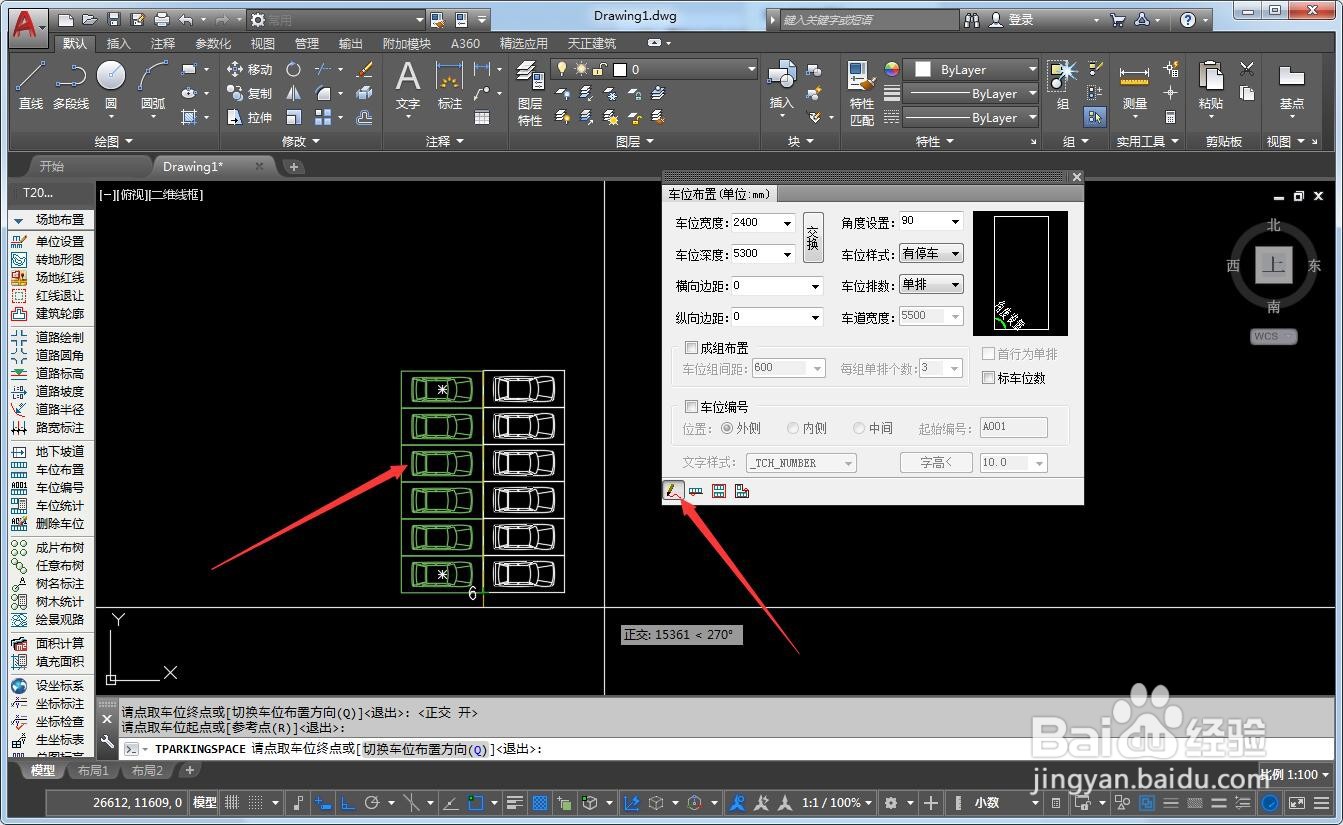Click the Move (移动) tool

pos(249,69)
